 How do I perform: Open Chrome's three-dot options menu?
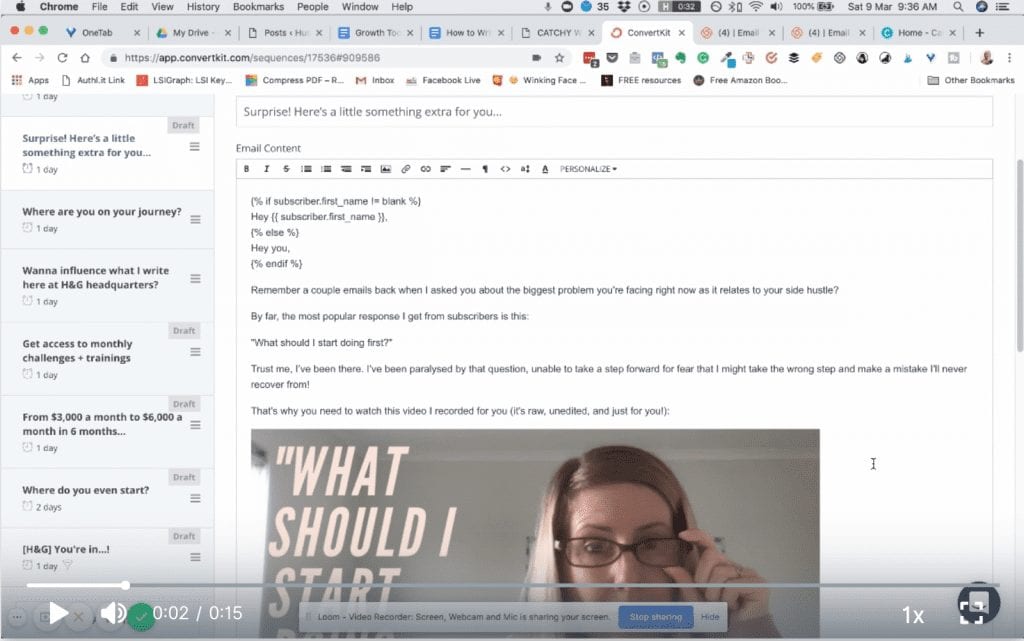click(1009, 58)
